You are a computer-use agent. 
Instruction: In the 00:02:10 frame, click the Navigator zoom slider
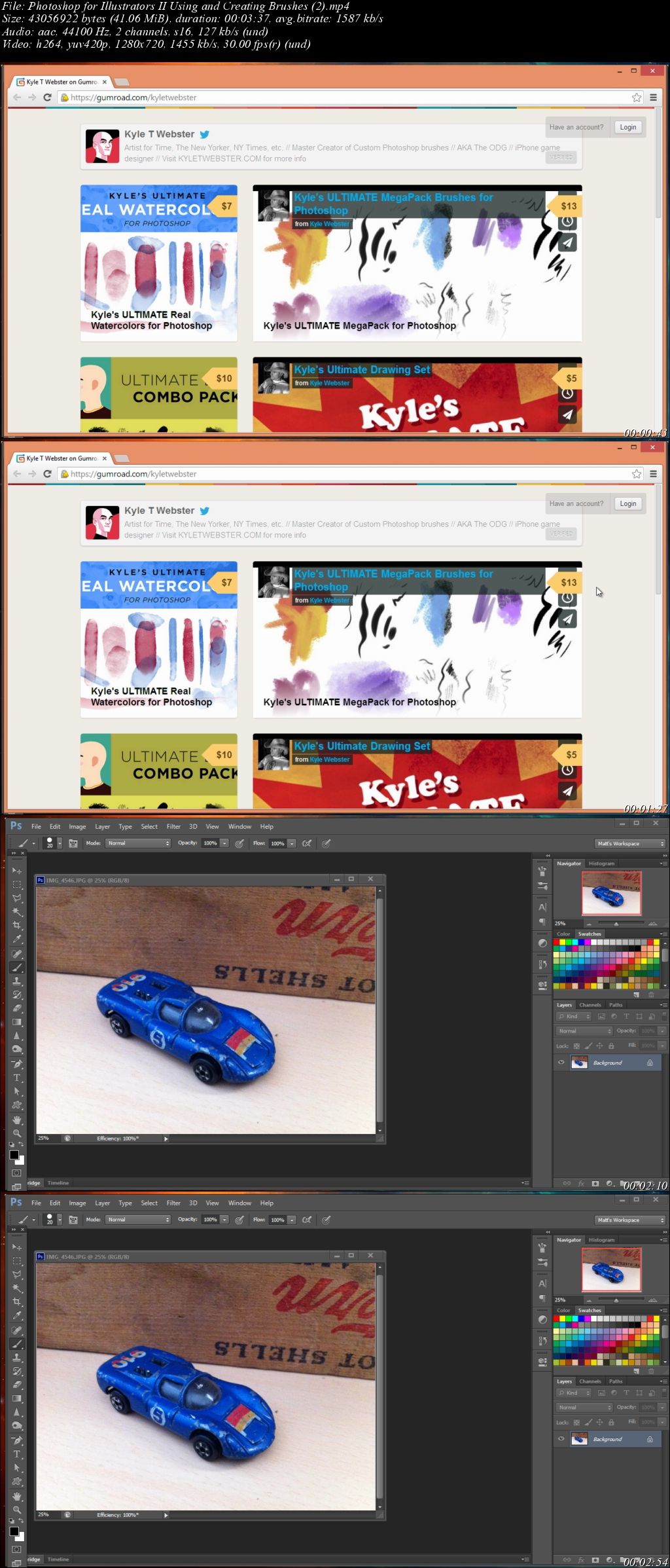pyautogui.click(x=616, y=923)
